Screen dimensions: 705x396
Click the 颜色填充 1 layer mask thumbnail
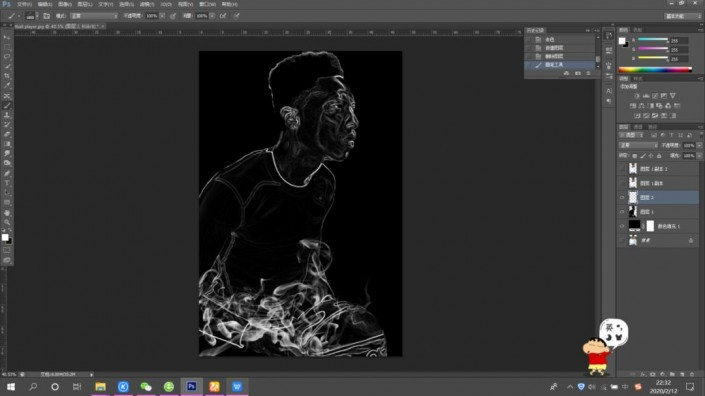point(650,226)
